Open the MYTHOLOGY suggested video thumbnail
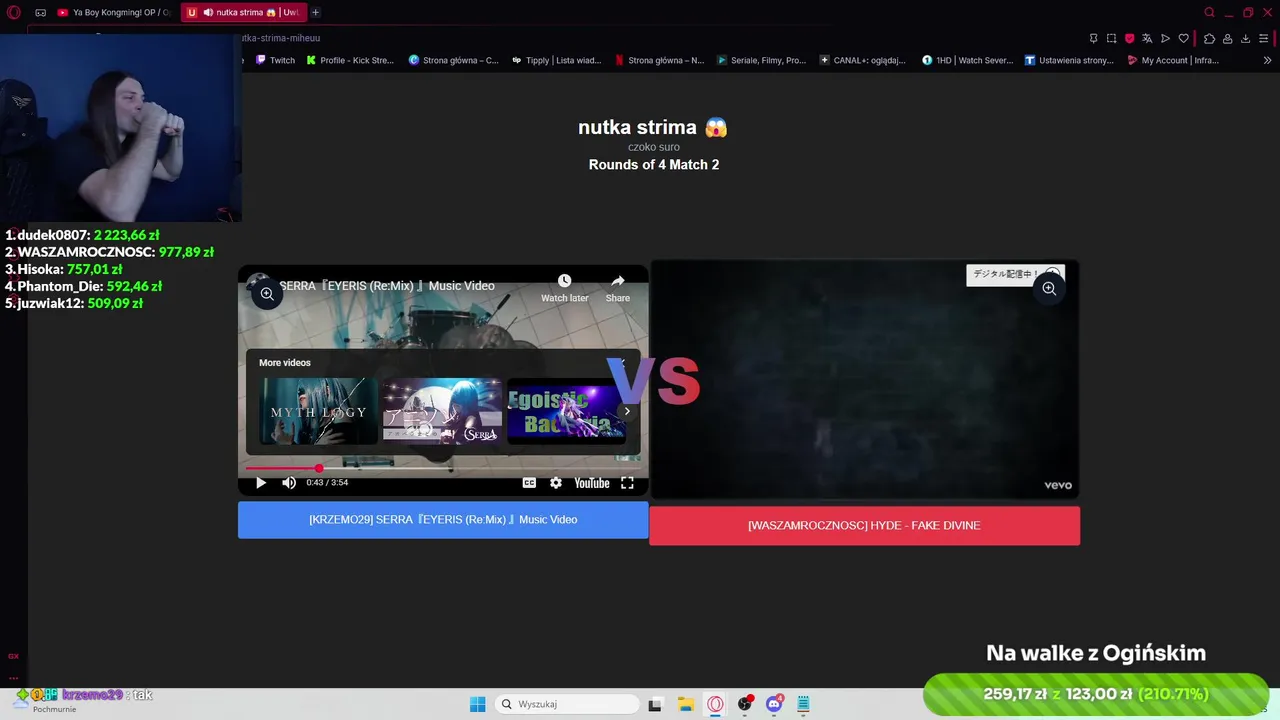Screen dimensions: 1280x720 [x=319, y=411]
